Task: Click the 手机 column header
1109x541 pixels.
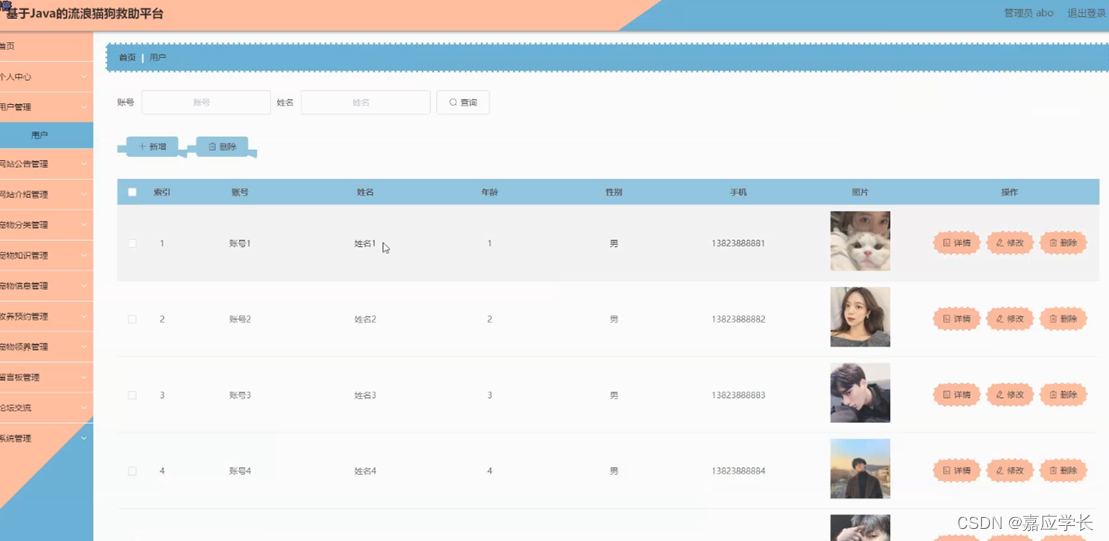Action: (x=738, y=192)
